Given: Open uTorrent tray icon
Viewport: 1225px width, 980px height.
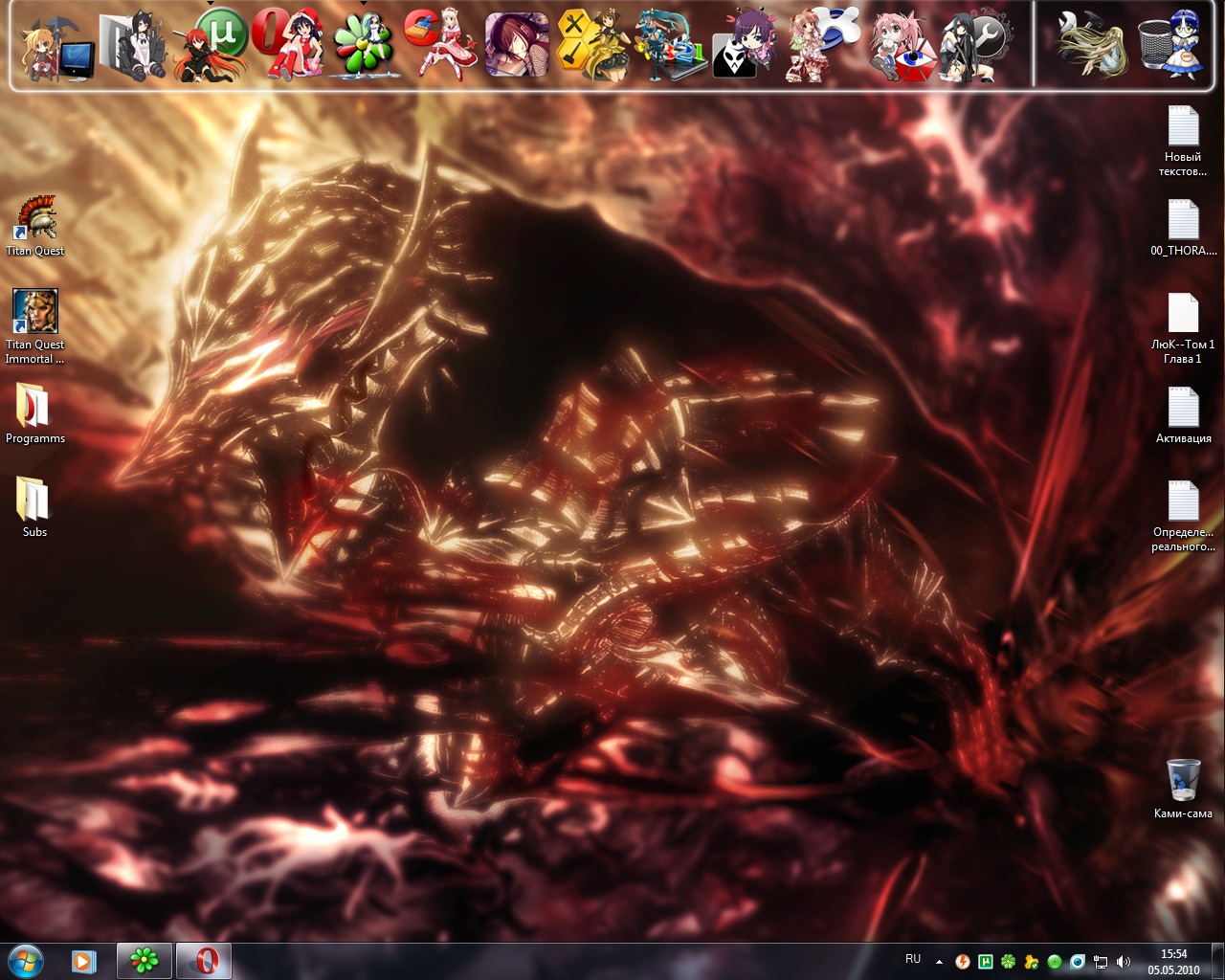Looking at the screenshot, I should point(986,962).
